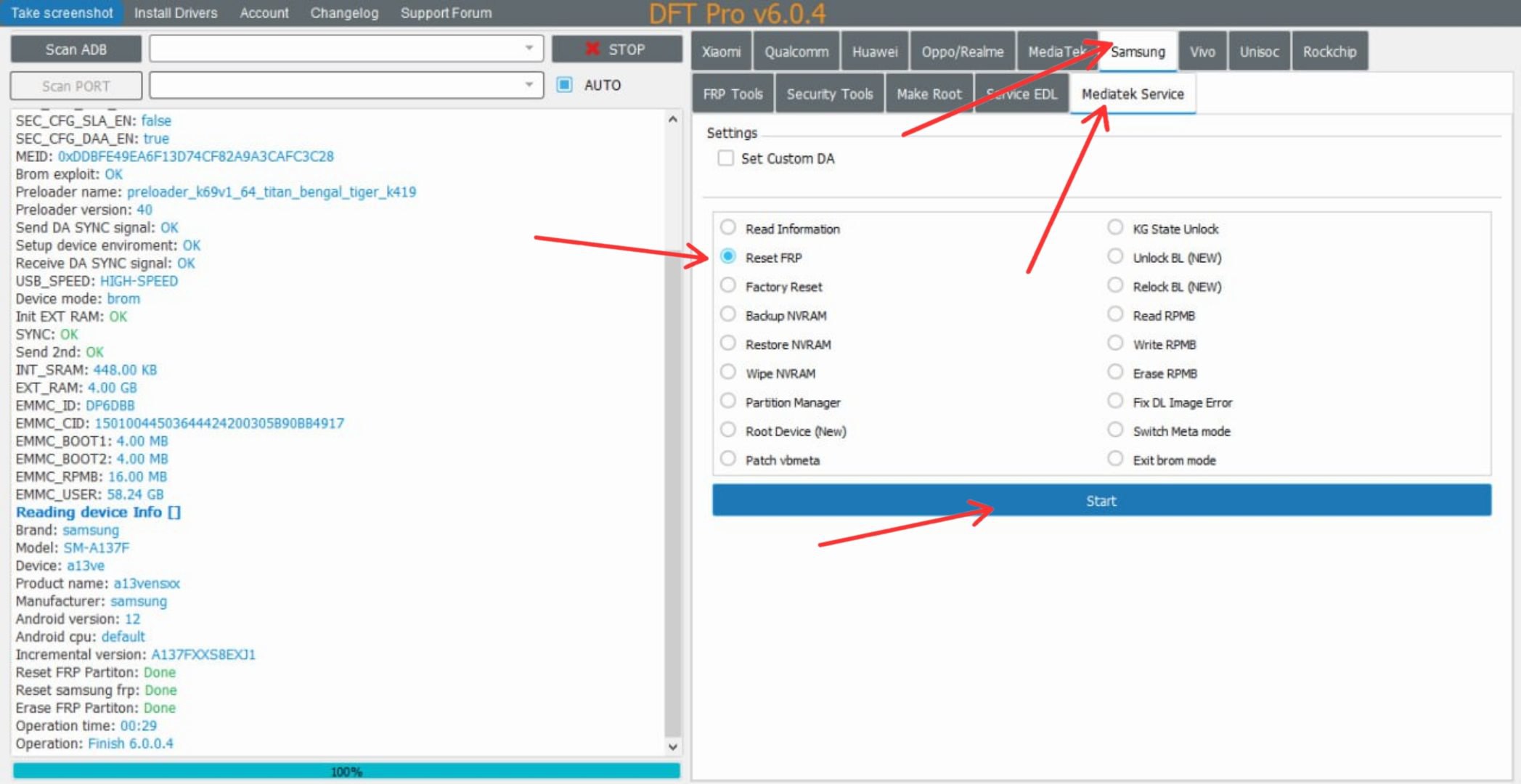Open the Install Drivers menu

coord(176,13)
